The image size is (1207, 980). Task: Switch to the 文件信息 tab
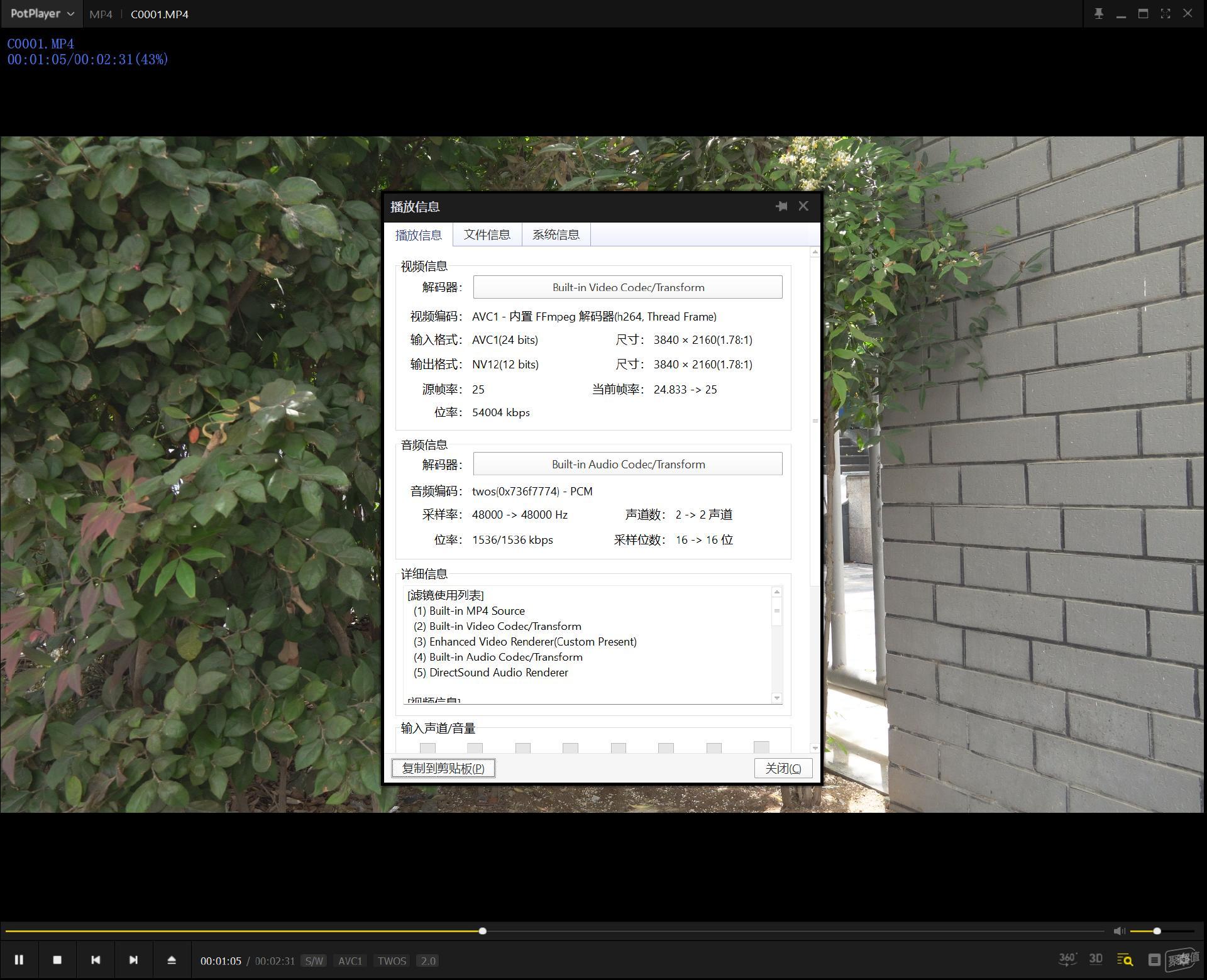(x=487, y=234)
